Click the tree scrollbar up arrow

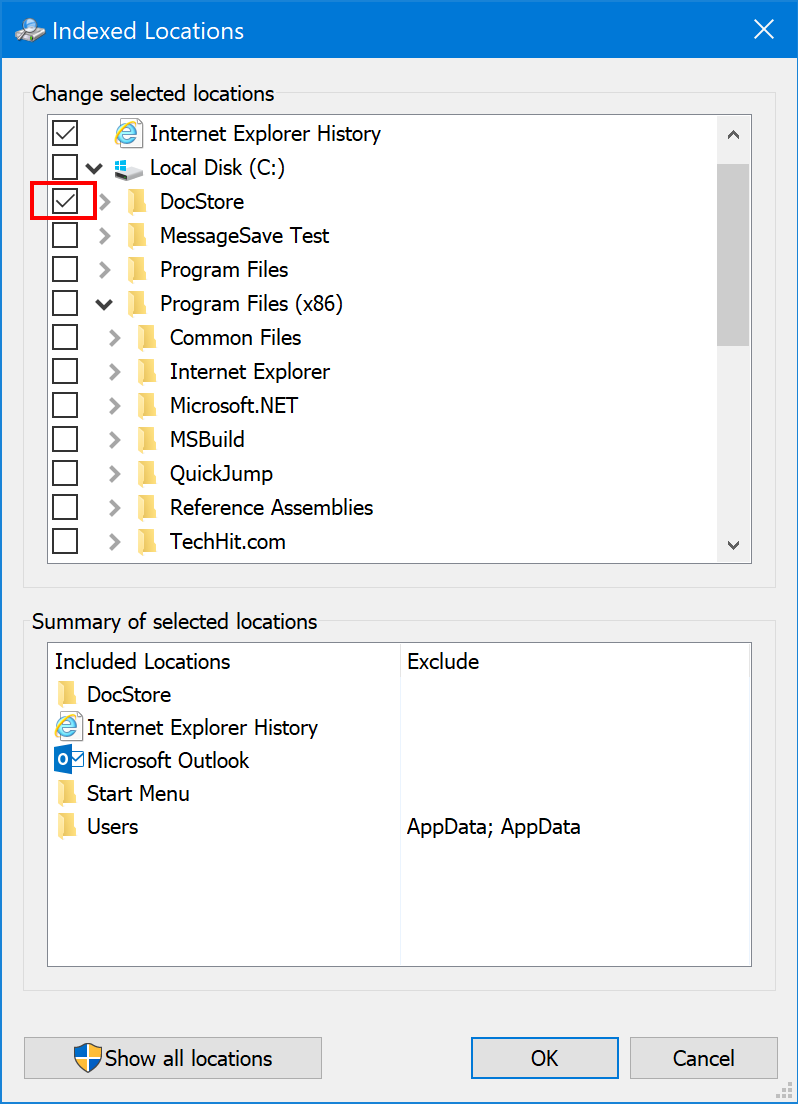pyautogui.click(x=733, y=134)
